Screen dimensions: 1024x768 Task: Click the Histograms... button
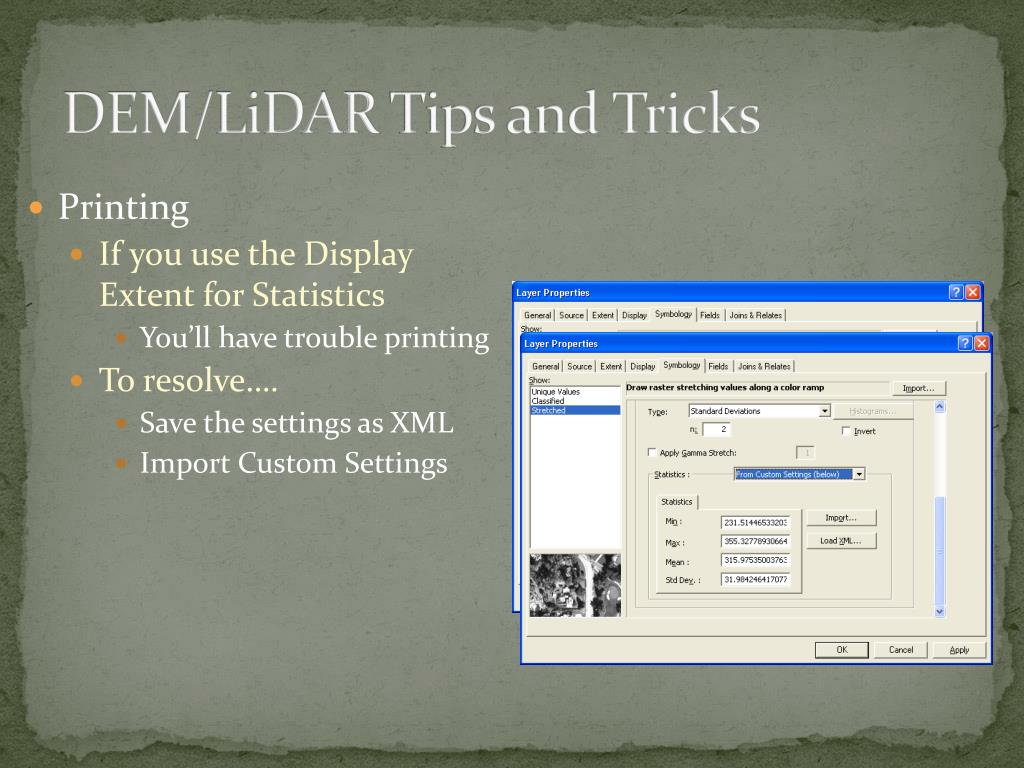tap(872, 411)
